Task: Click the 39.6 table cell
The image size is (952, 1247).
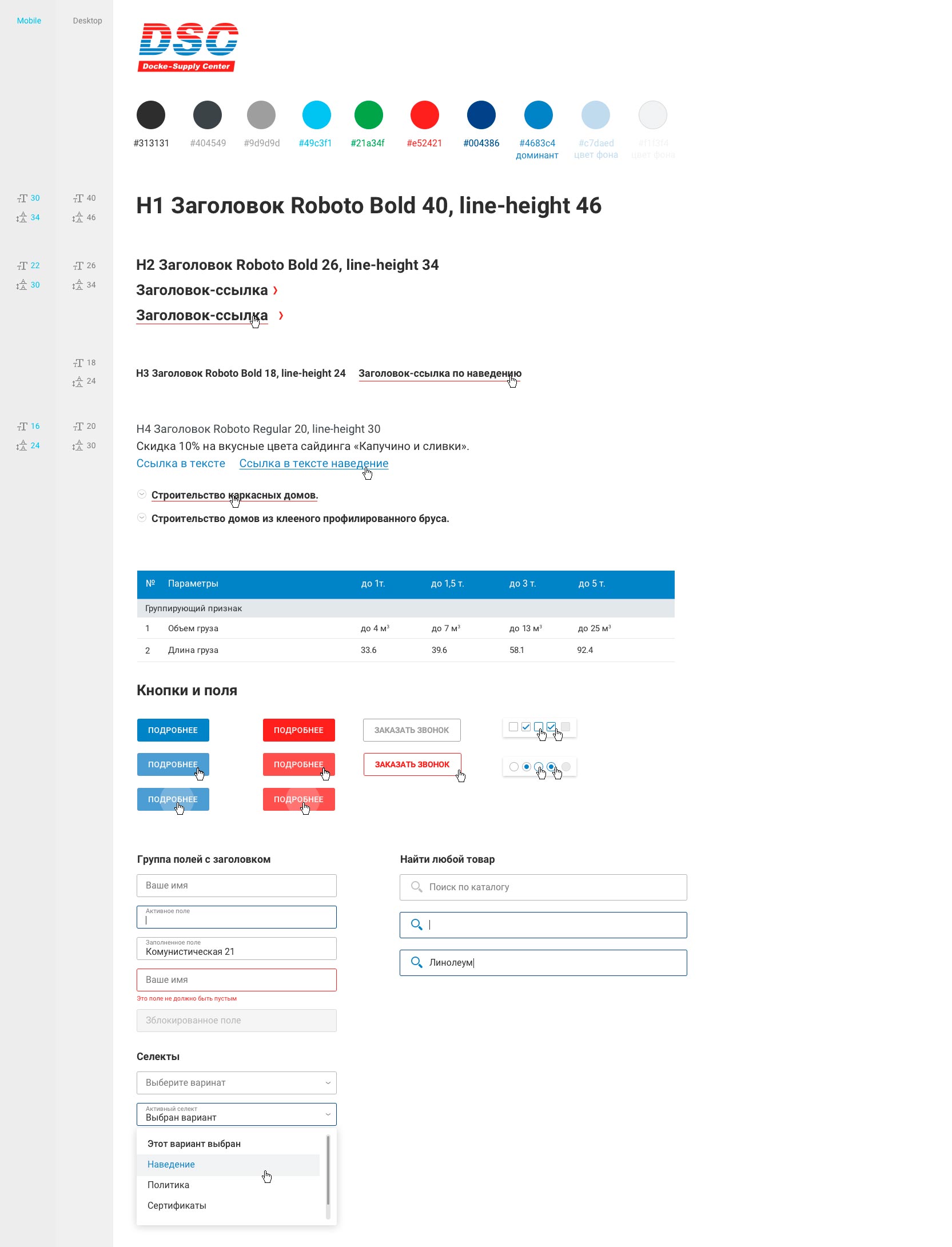Action: click(439, 650)
